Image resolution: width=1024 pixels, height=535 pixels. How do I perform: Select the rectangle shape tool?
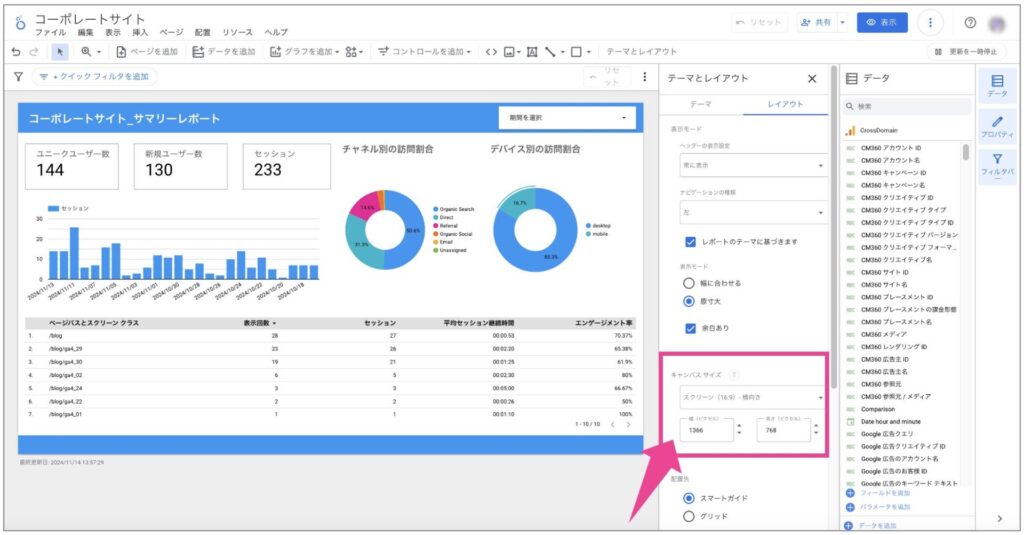(576, 52)
